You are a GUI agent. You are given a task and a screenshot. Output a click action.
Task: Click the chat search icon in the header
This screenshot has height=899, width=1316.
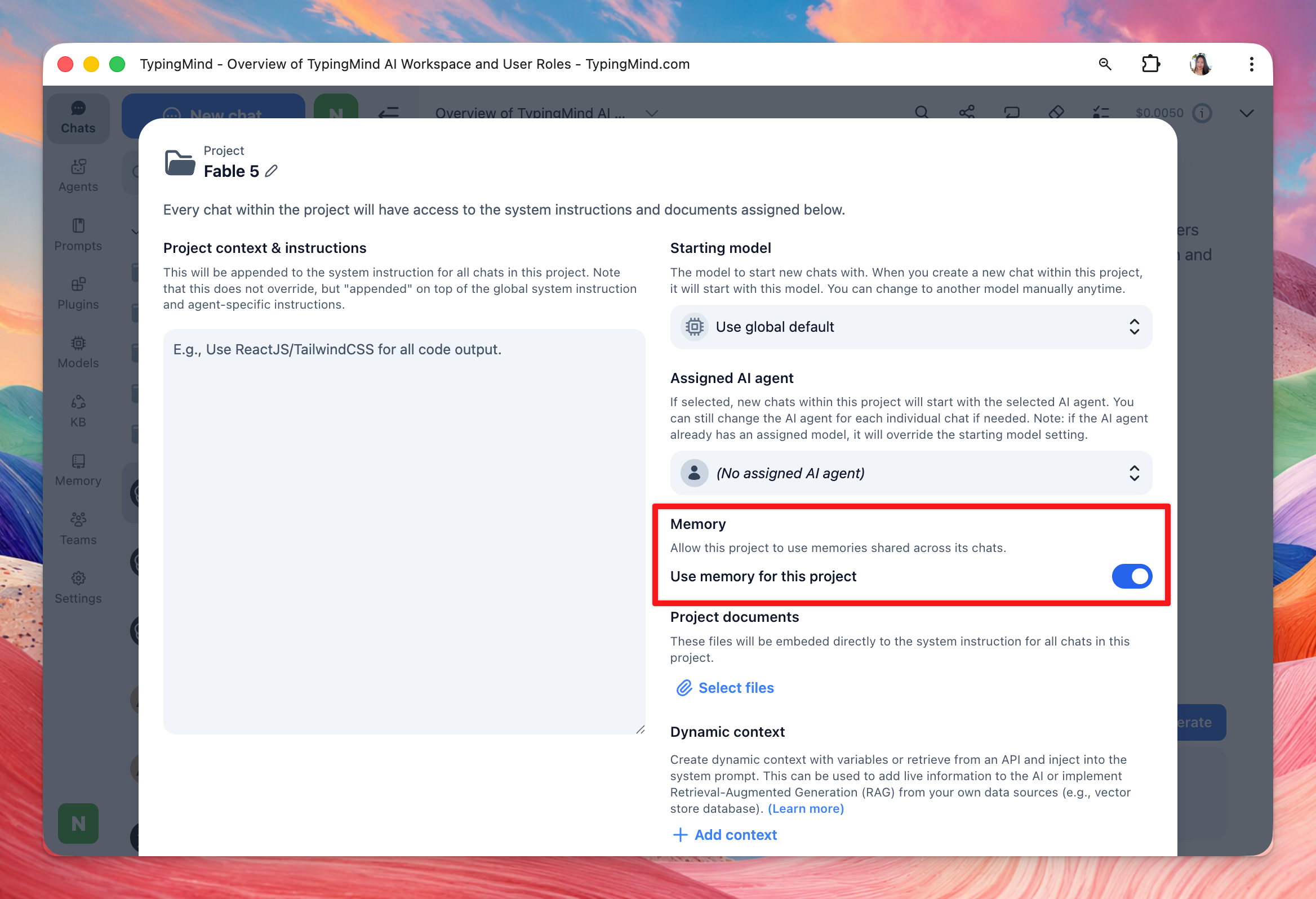(x=922, y=112)
